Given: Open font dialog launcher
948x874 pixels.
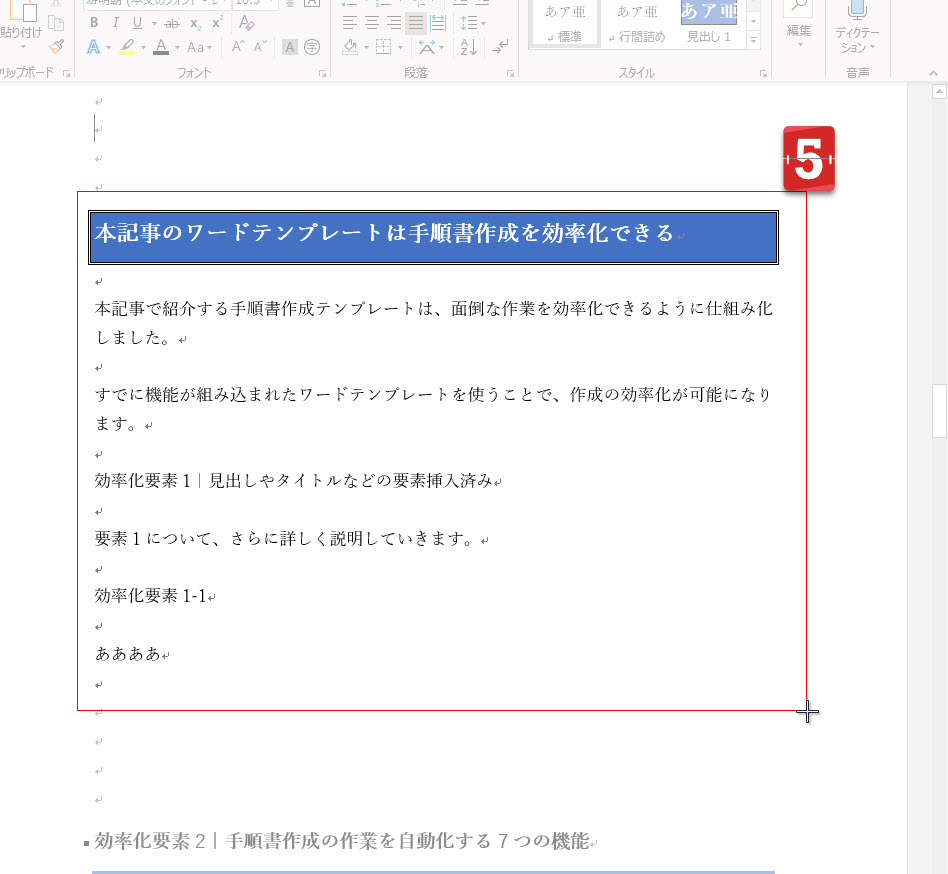Looking at the screenshot, I should 322,73.
